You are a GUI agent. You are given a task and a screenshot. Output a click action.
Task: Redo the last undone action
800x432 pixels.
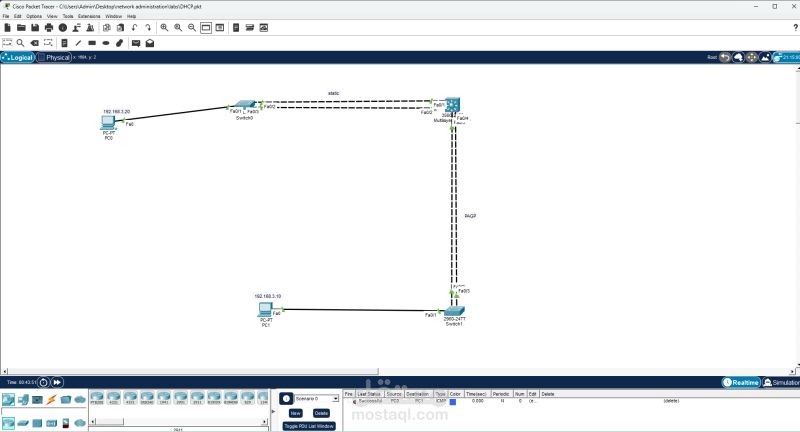148,28
